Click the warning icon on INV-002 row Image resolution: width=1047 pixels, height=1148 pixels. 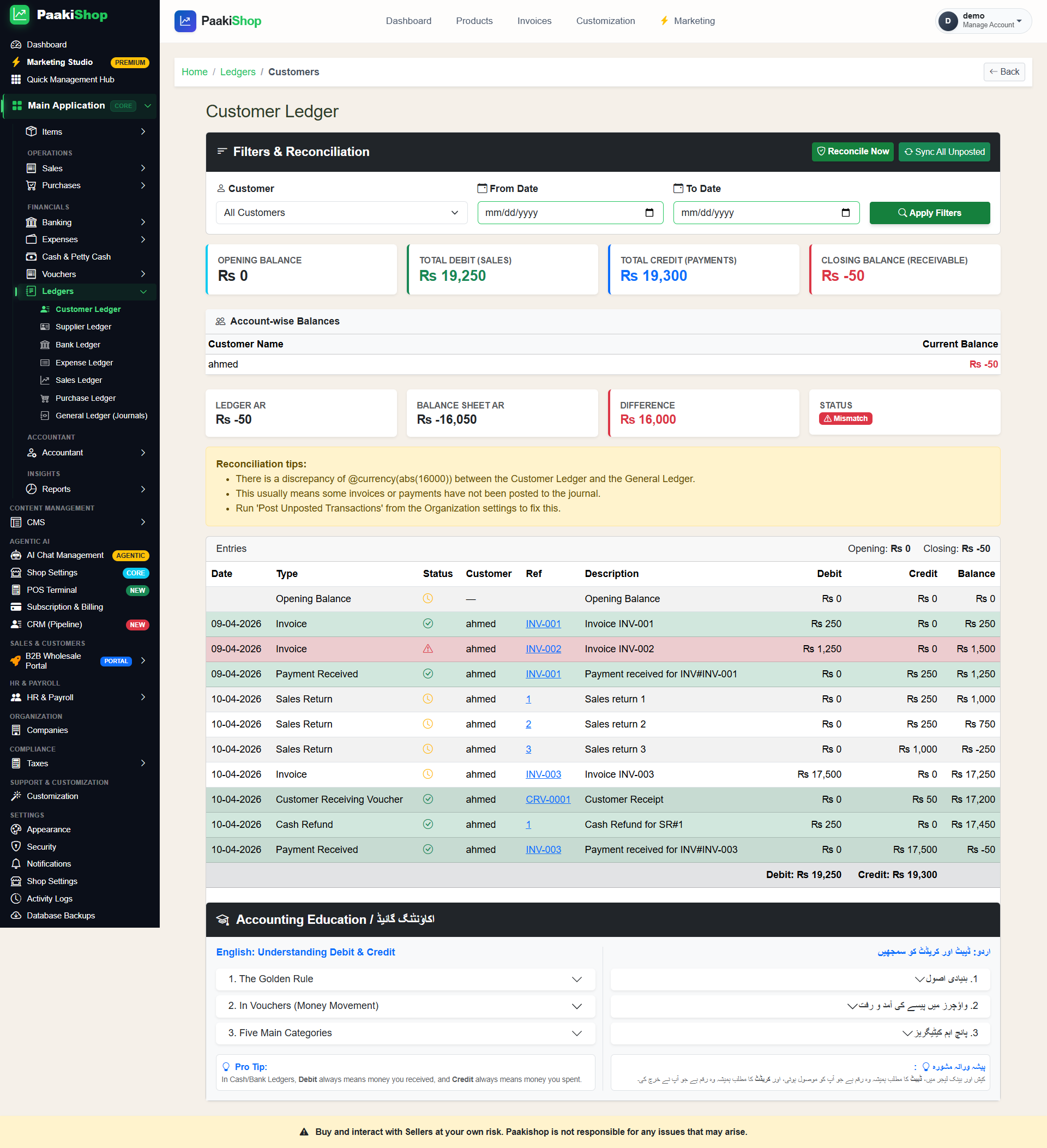click(428, 648)
